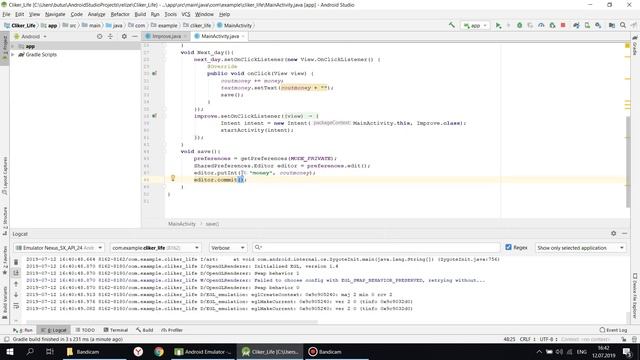Viewport: 640px width, 360px height.
Task: Open the Refactor menu
Action: (x=120, y=14)
